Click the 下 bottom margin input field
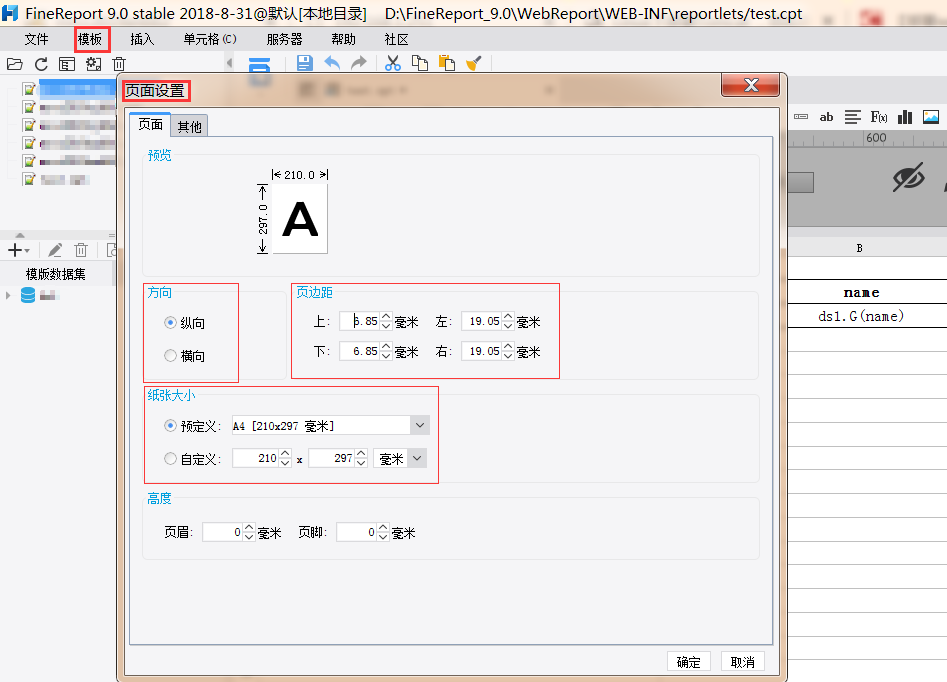 tap(359, 351)
